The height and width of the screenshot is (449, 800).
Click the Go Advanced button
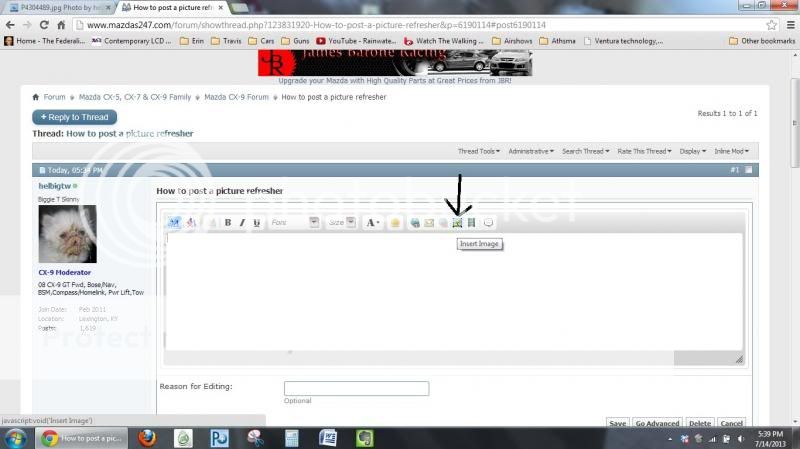[x=657, y=423]
